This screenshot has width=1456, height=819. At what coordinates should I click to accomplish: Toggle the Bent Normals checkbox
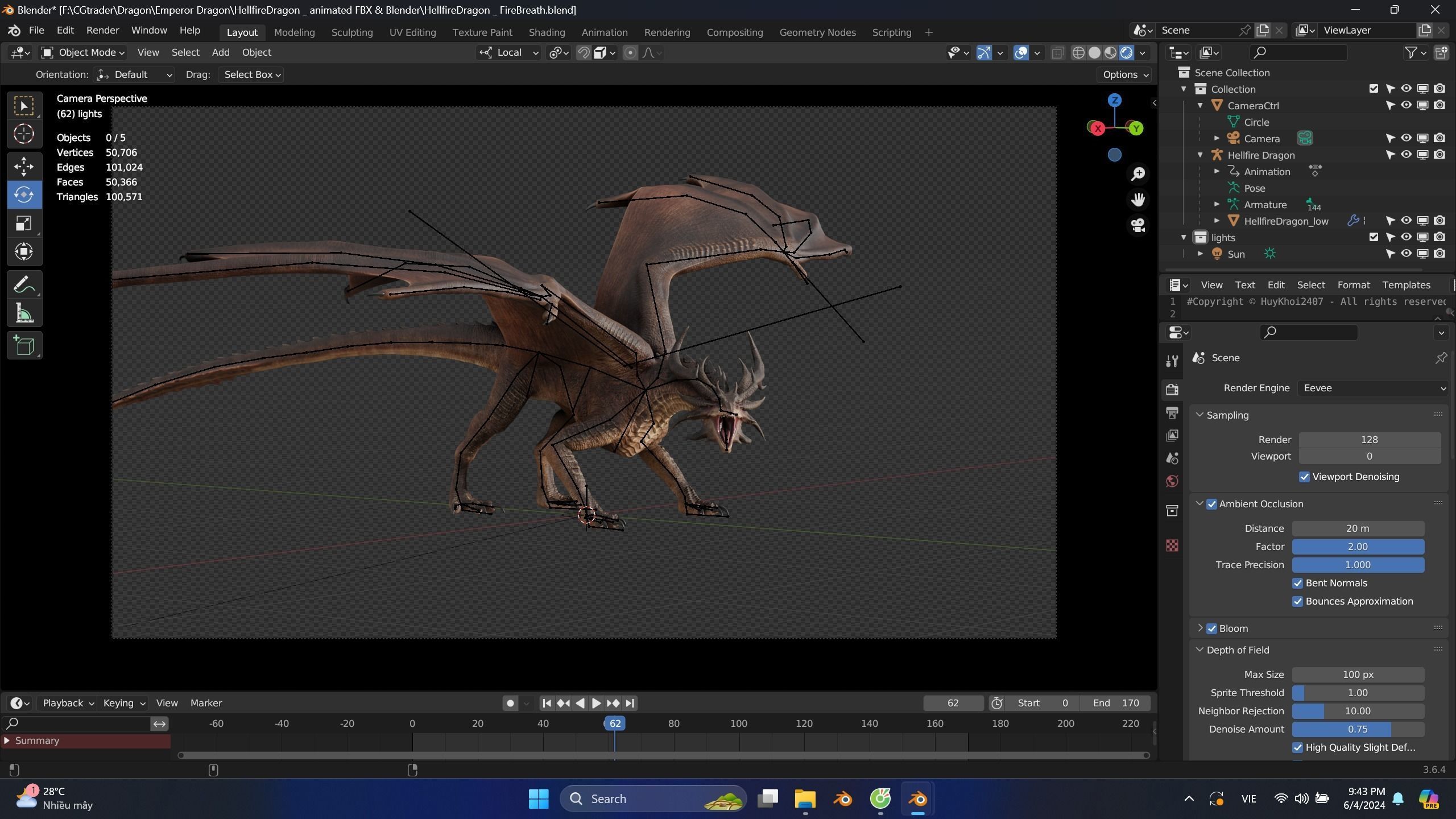point(1298,584)
